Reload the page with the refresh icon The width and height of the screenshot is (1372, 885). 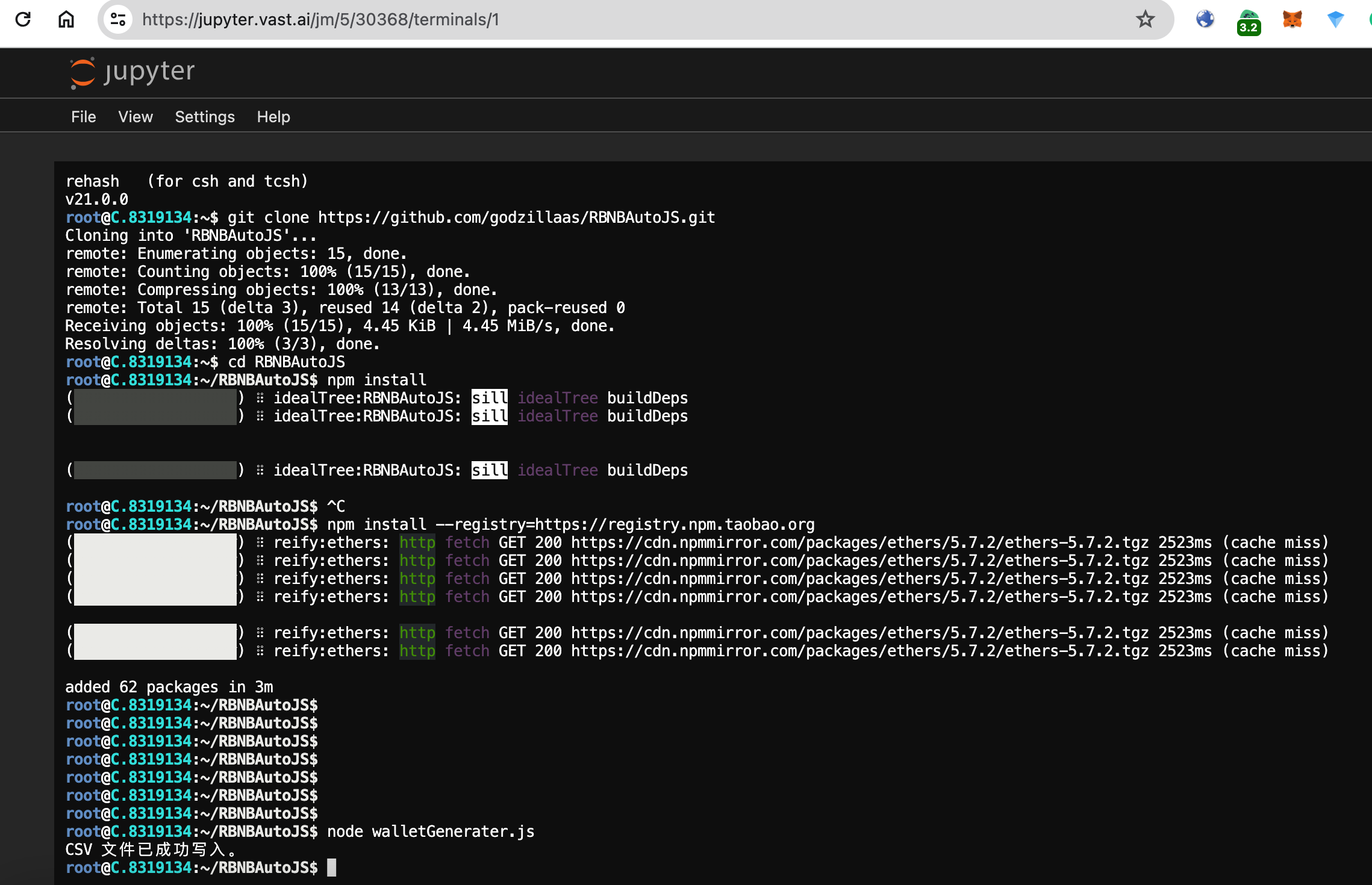click(23, 19)
